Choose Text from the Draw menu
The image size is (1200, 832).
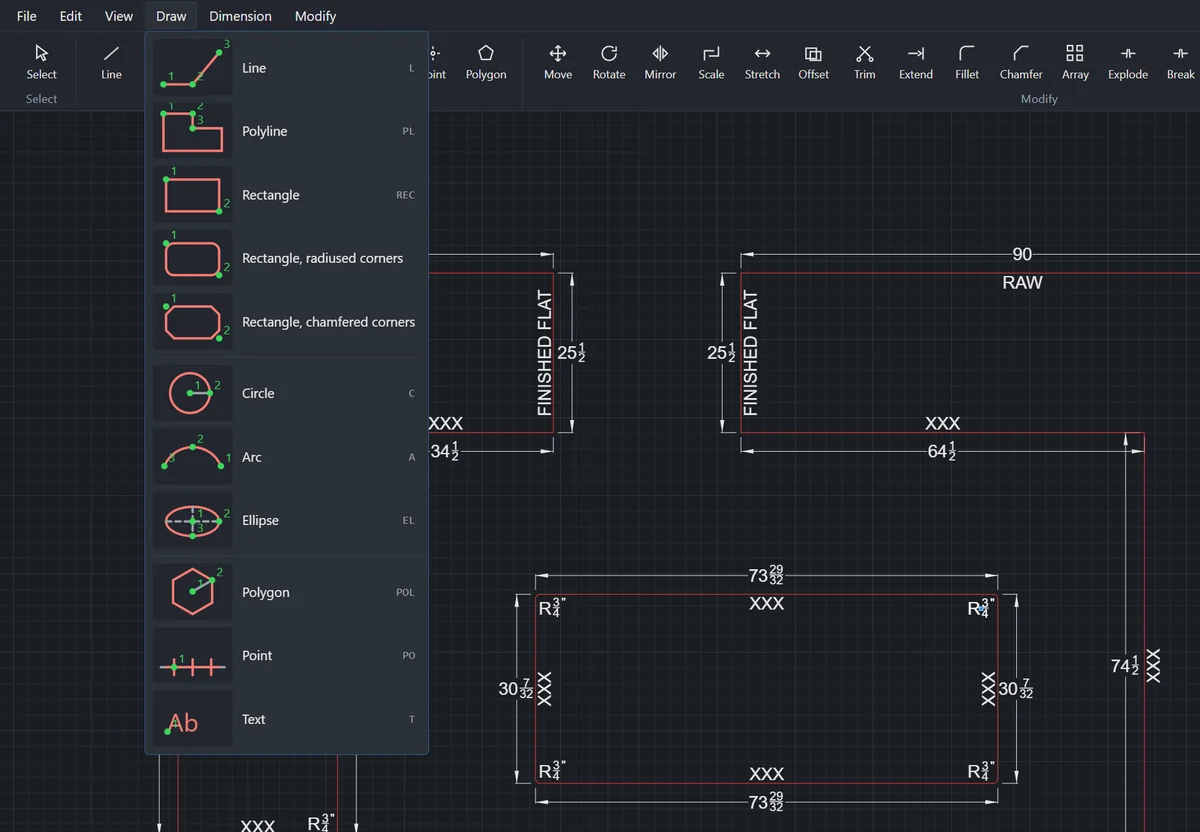click(287, 719)
